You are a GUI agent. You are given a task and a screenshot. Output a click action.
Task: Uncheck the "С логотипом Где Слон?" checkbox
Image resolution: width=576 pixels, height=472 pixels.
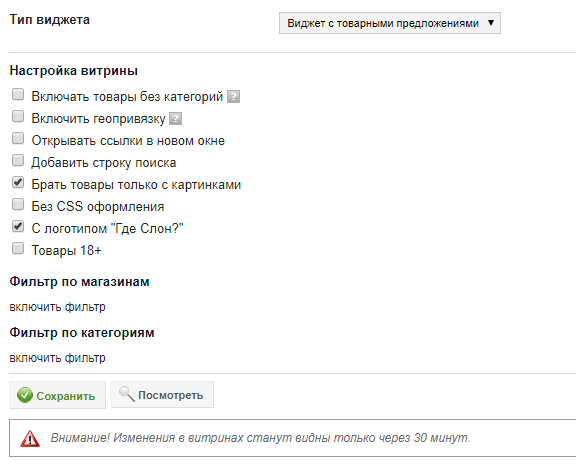point(18,226)
